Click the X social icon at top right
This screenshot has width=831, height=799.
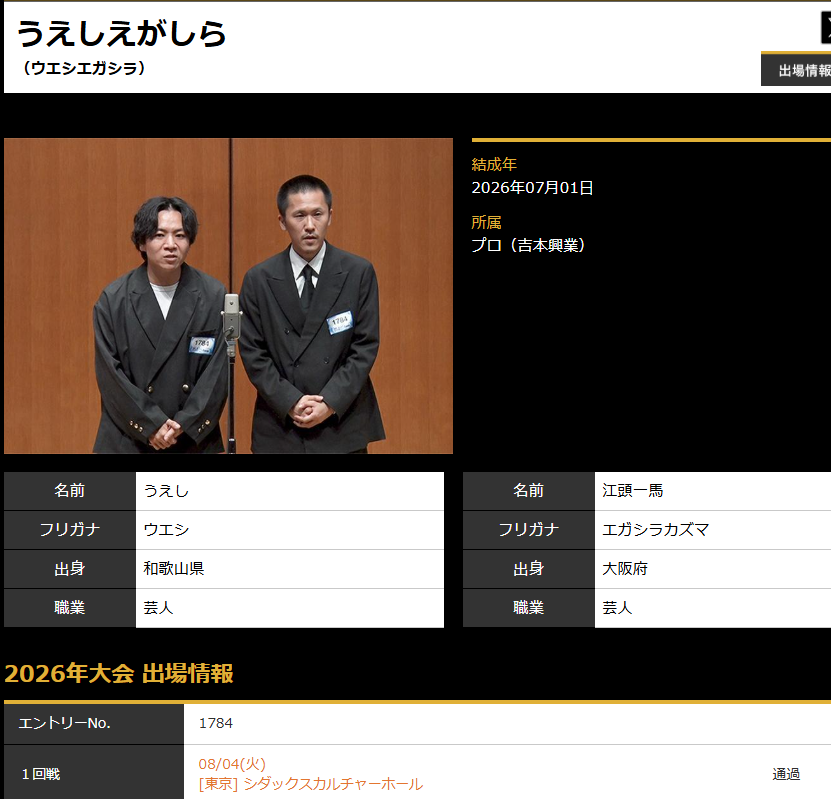point(826,28)
